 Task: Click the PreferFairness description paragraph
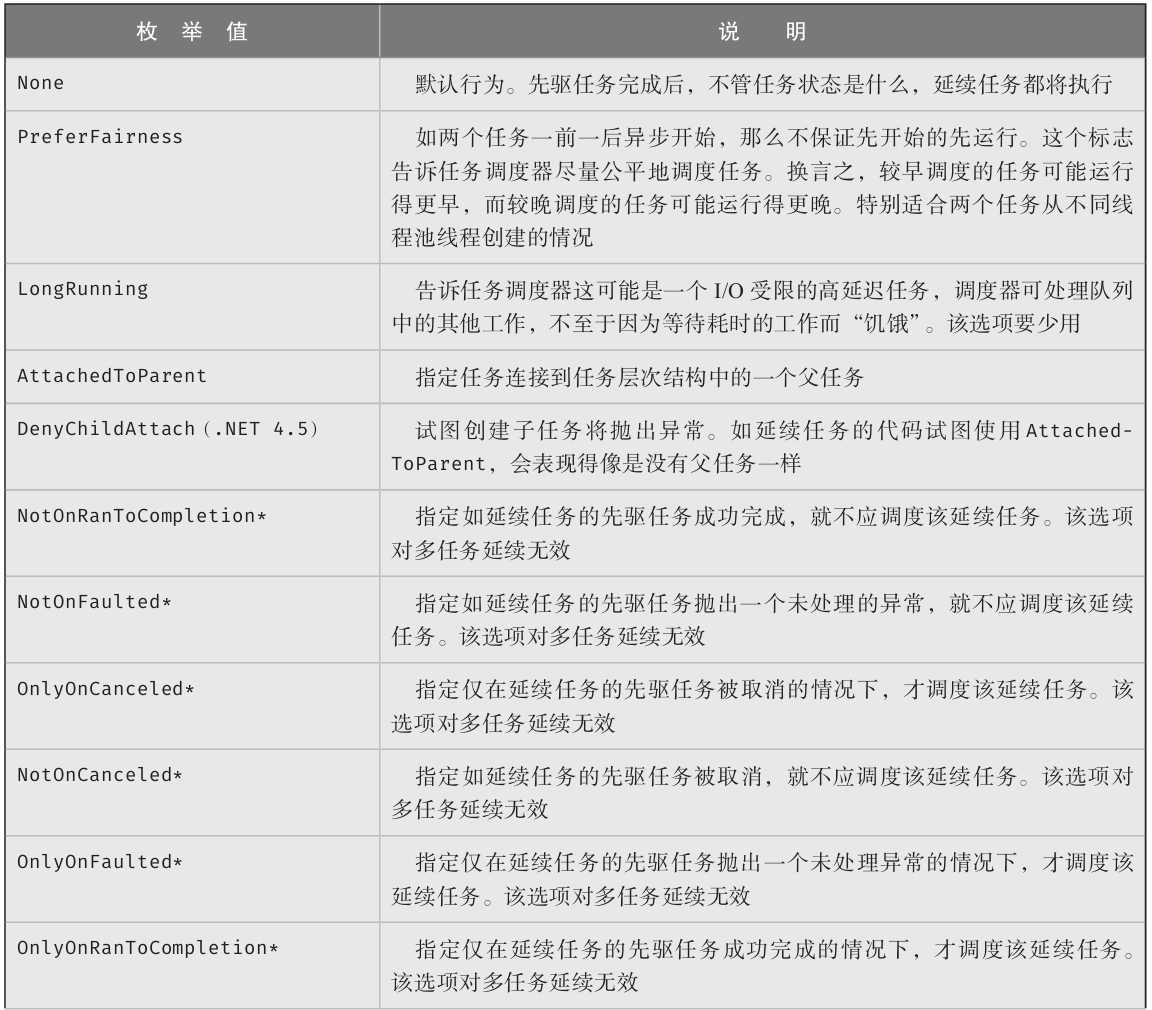[x=762, y=187]
